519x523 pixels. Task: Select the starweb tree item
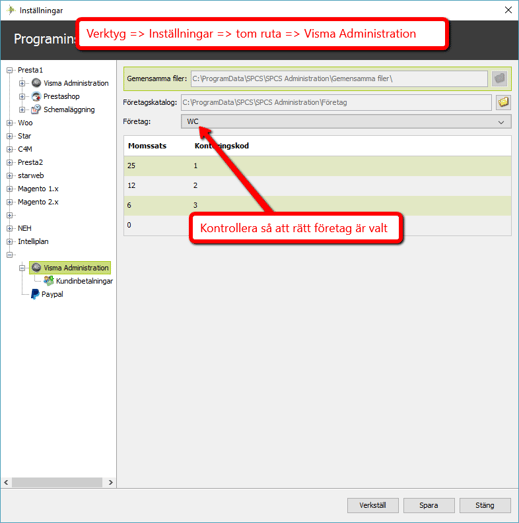click(31, 175)
